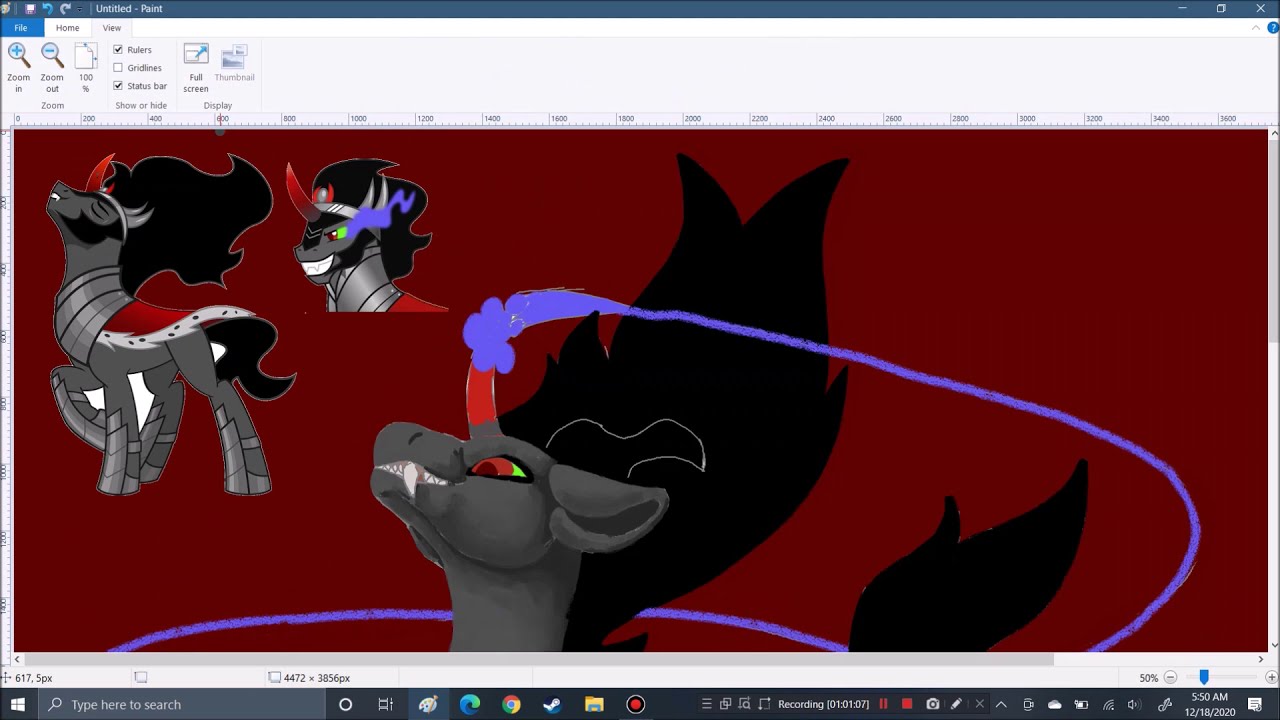Open the OneDrive cloud tray icon

1054,704
